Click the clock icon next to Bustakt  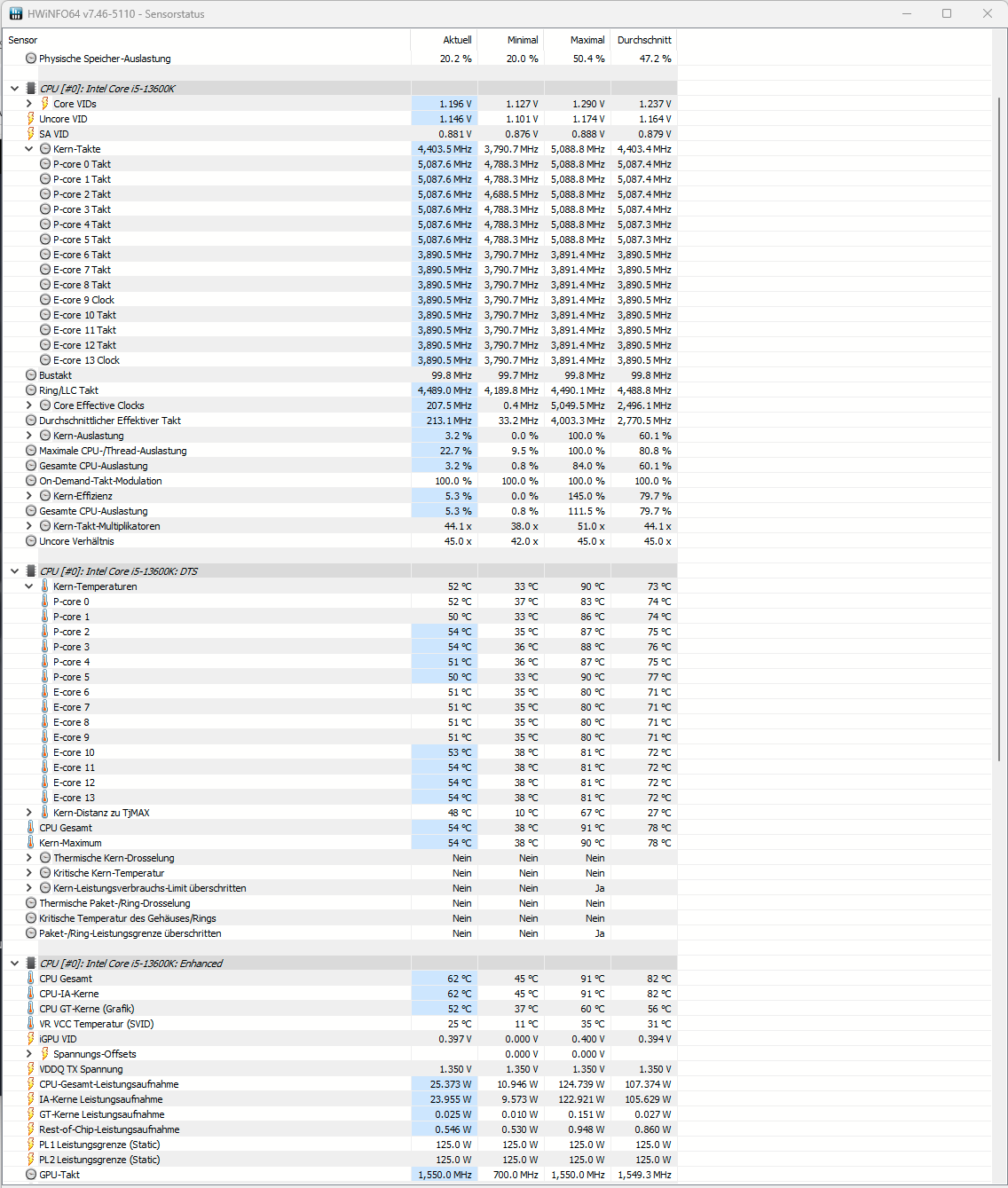click(x=31, y=375)
